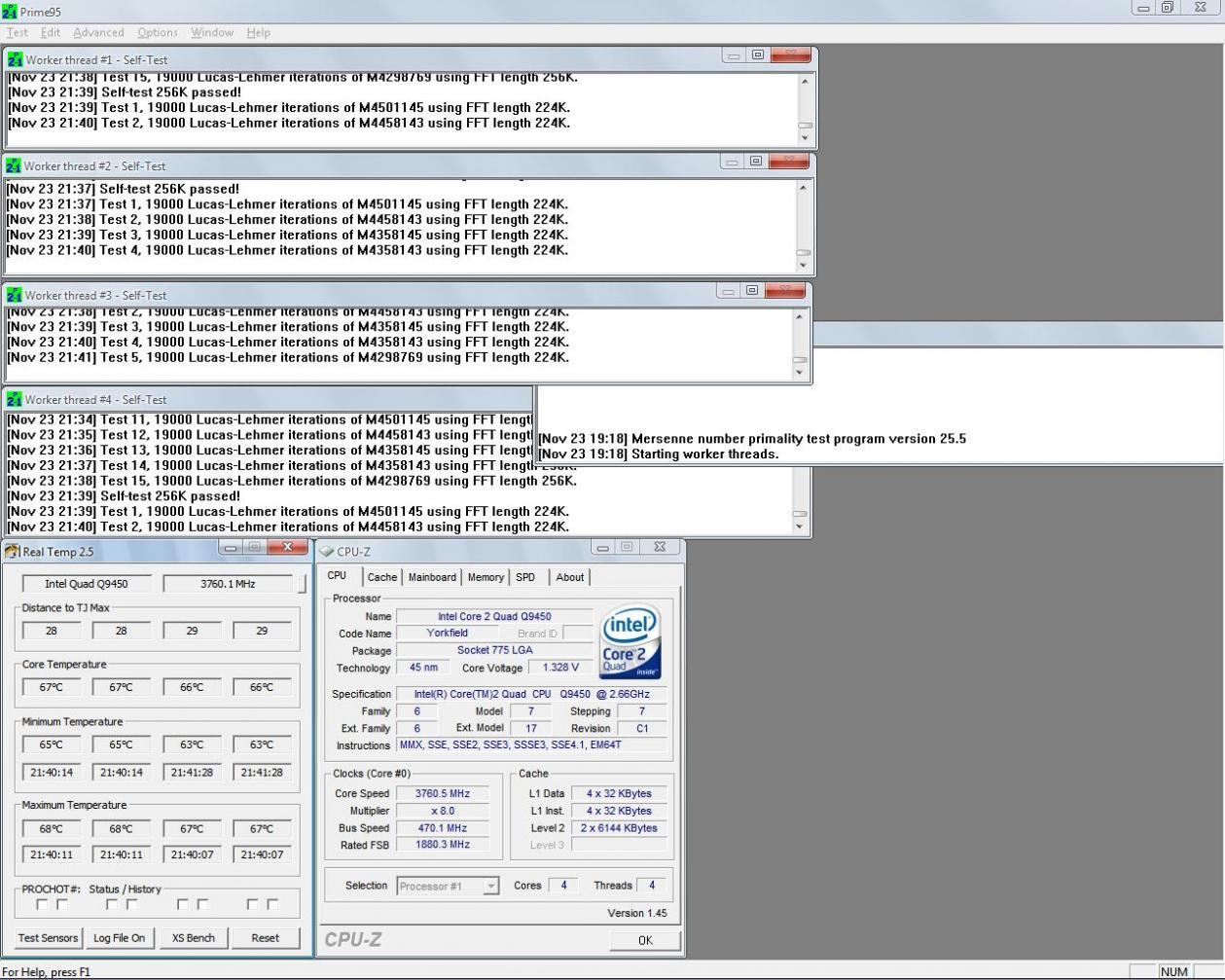The width and height of the screenshot is (1225, 980).
Task: Click the Log File On button
Action: pos(119,938)
